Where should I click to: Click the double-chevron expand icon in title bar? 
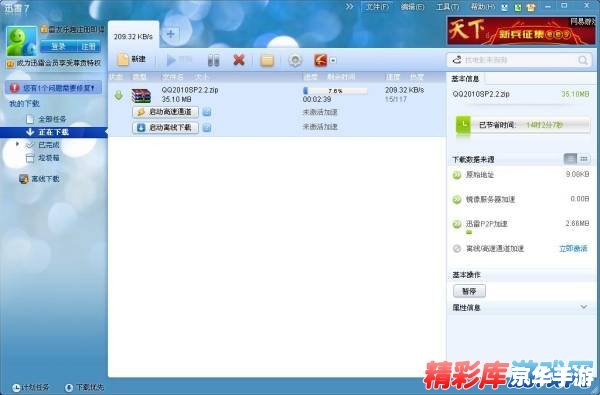pos(349,7)
